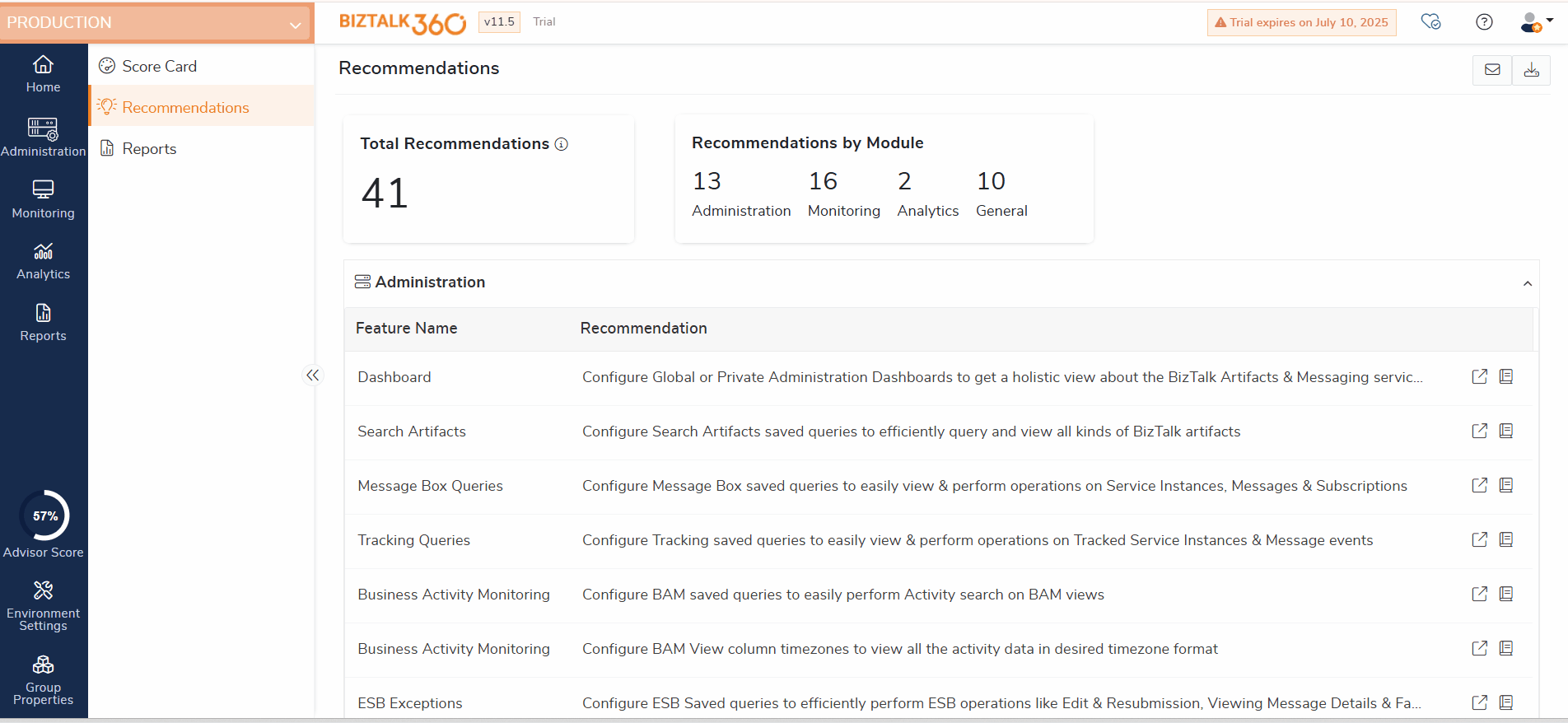Open the Dashboard recommendation external link

click(1479, 376)
